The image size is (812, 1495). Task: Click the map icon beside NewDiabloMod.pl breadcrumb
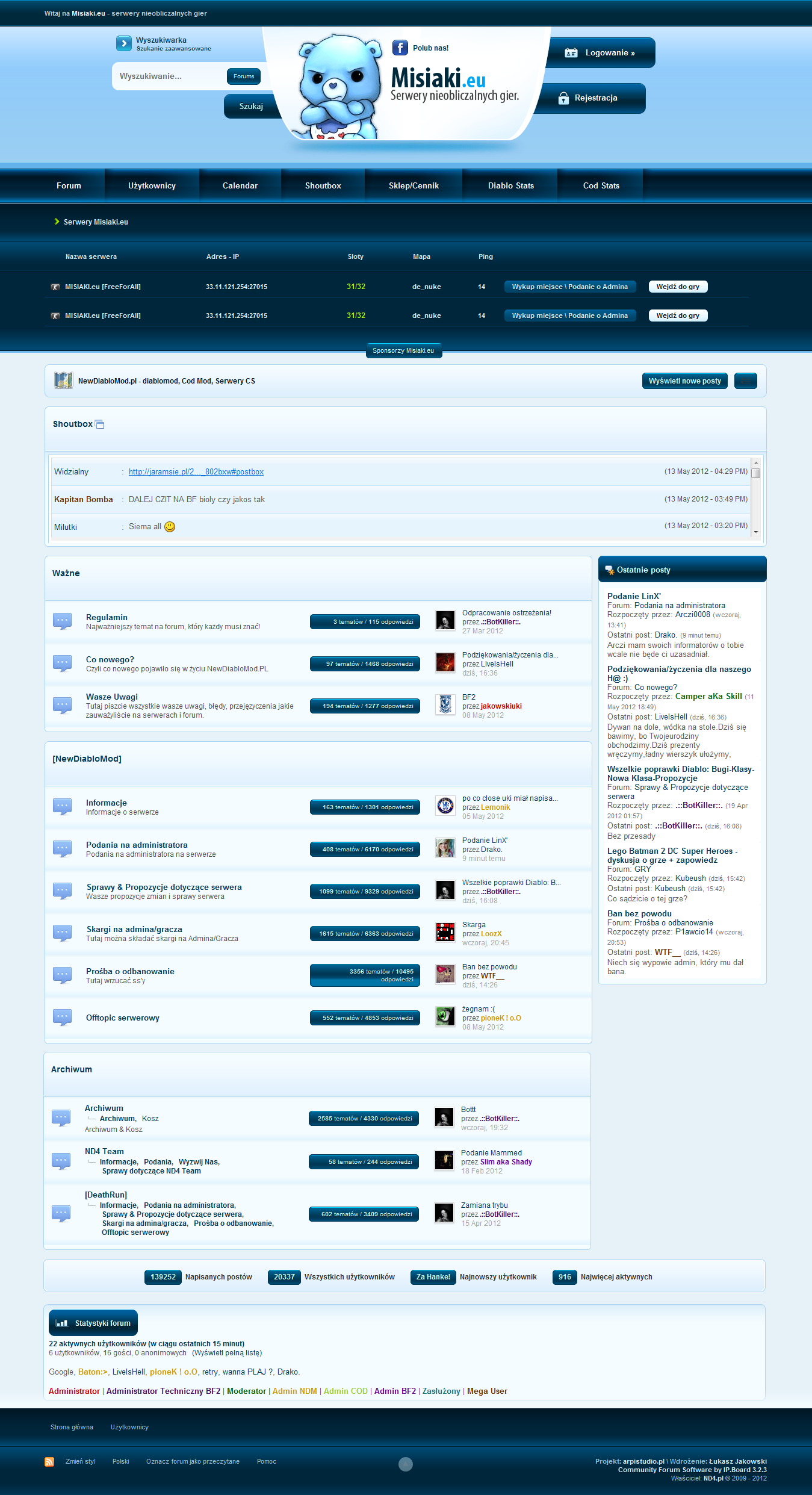63,381
